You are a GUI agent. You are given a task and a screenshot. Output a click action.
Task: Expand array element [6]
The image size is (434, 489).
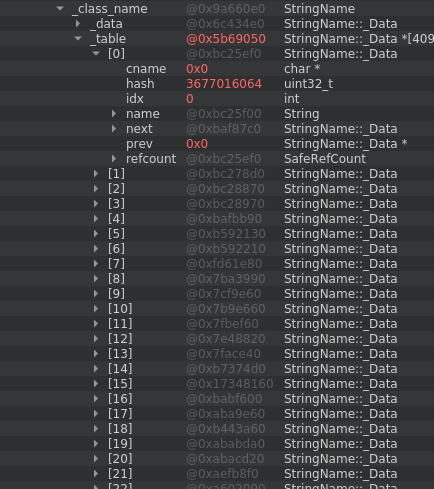(x=96, y=249)
